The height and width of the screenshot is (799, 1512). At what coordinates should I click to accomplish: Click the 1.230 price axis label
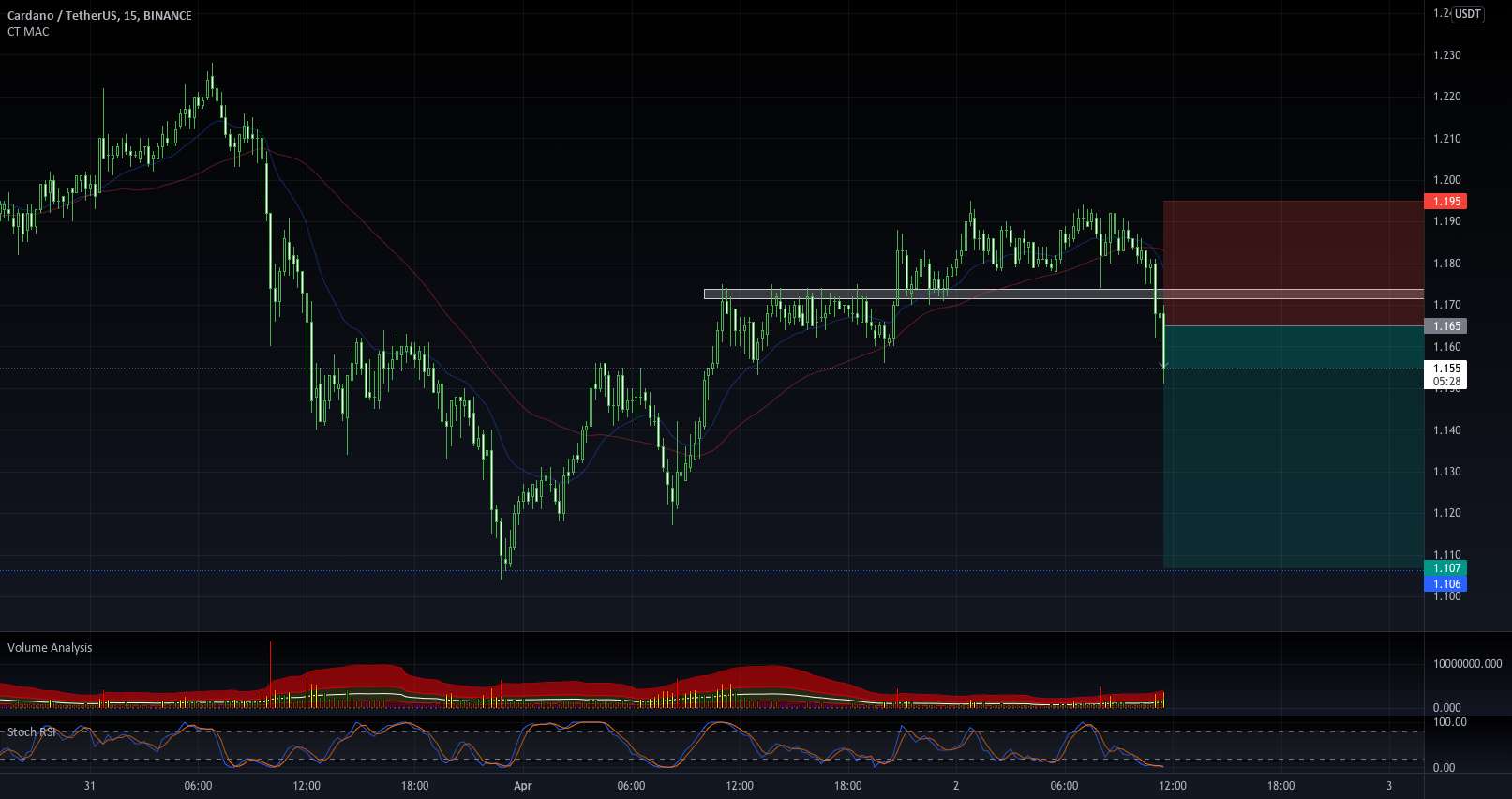pos(1446,55)
